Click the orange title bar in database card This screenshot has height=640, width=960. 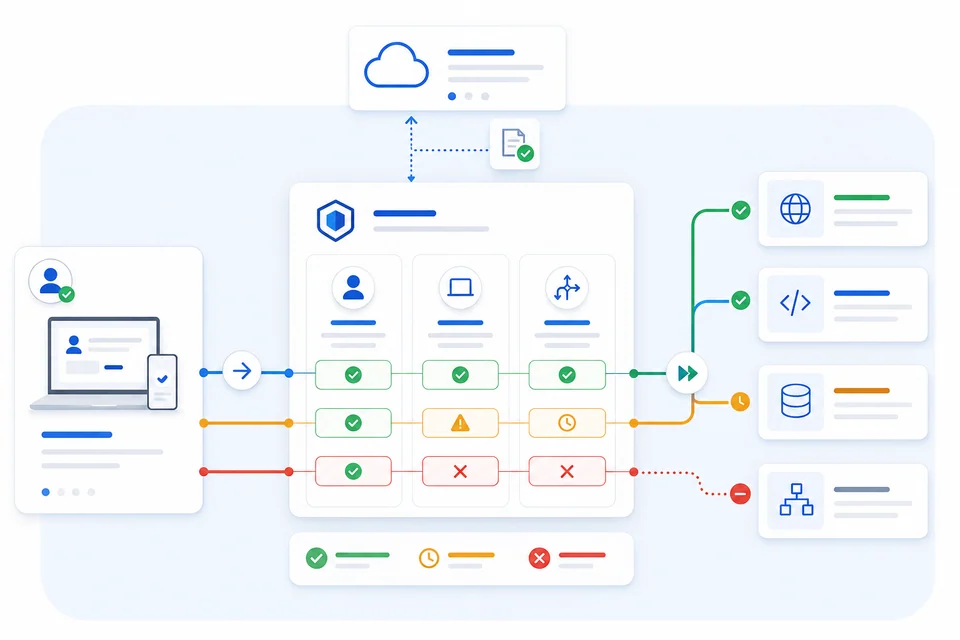click(861, 390)
